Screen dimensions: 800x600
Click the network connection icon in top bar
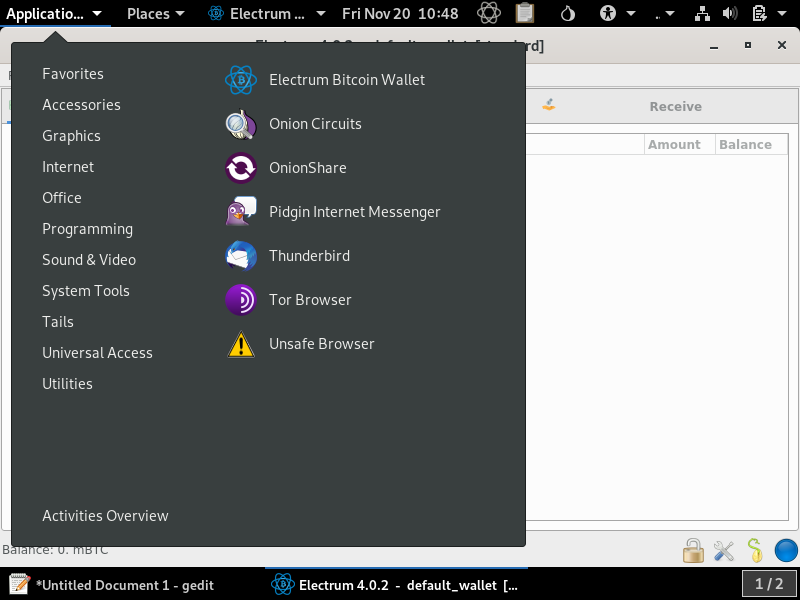(703, 13)
